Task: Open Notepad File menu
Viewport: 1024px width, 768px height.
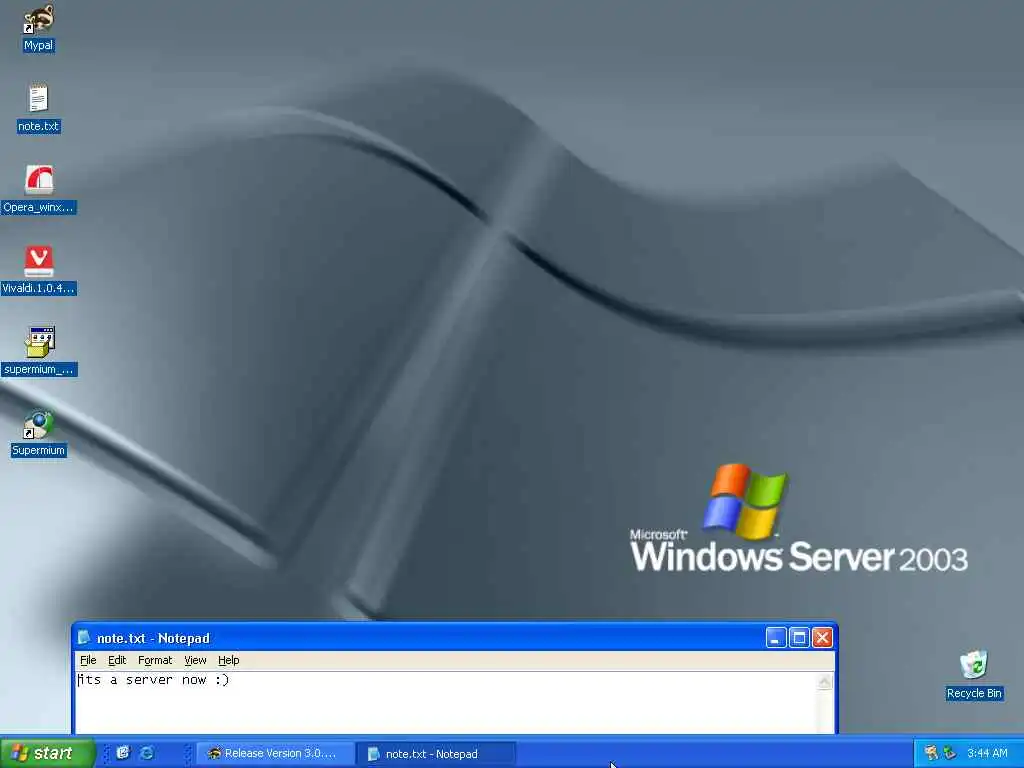Action: click(x=88, y=660)
